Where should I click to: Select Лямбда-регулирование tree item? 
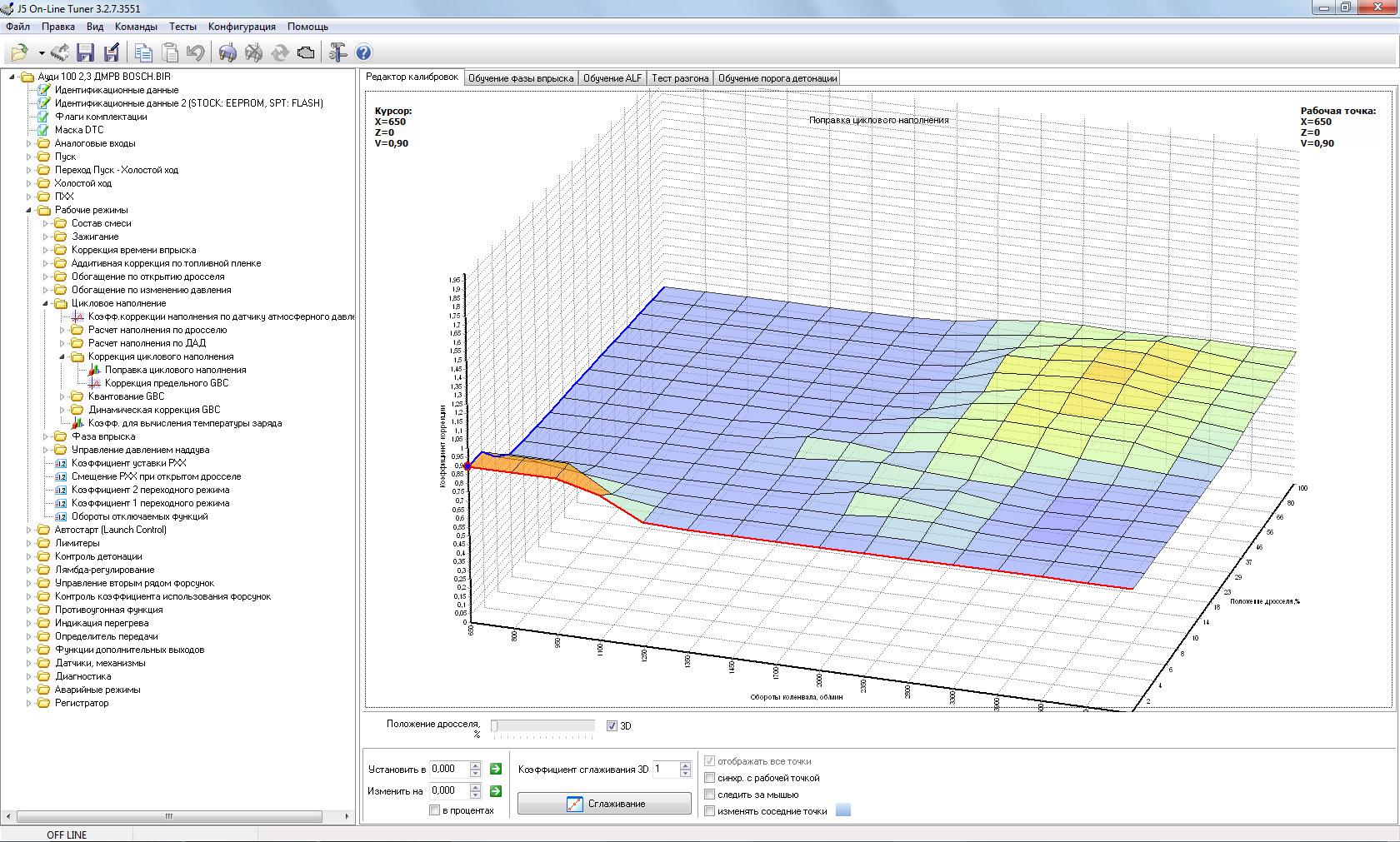coord(105,570)
